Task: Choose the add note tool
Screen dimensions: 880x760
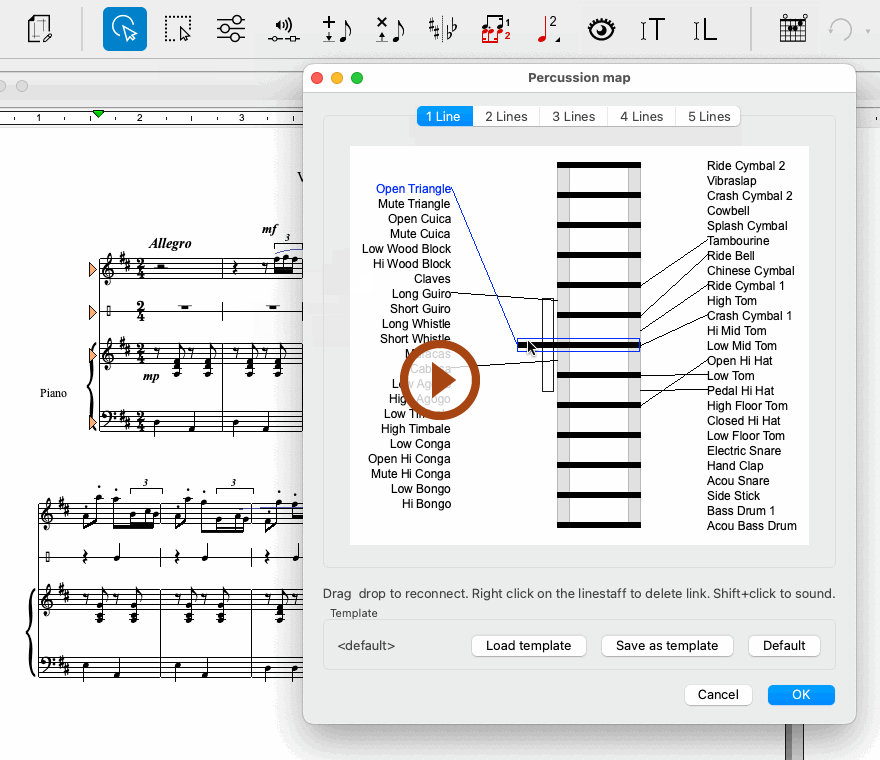Action: [337, 29]
